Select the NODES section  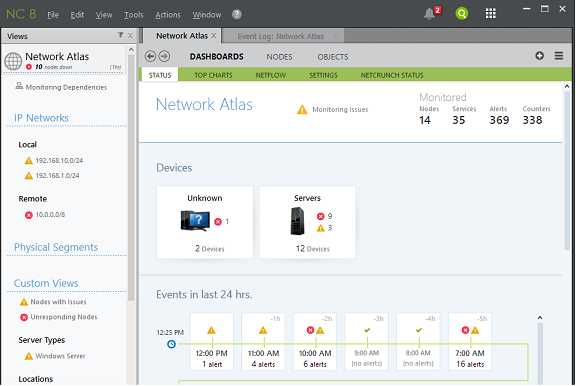[x=279, y=57]
